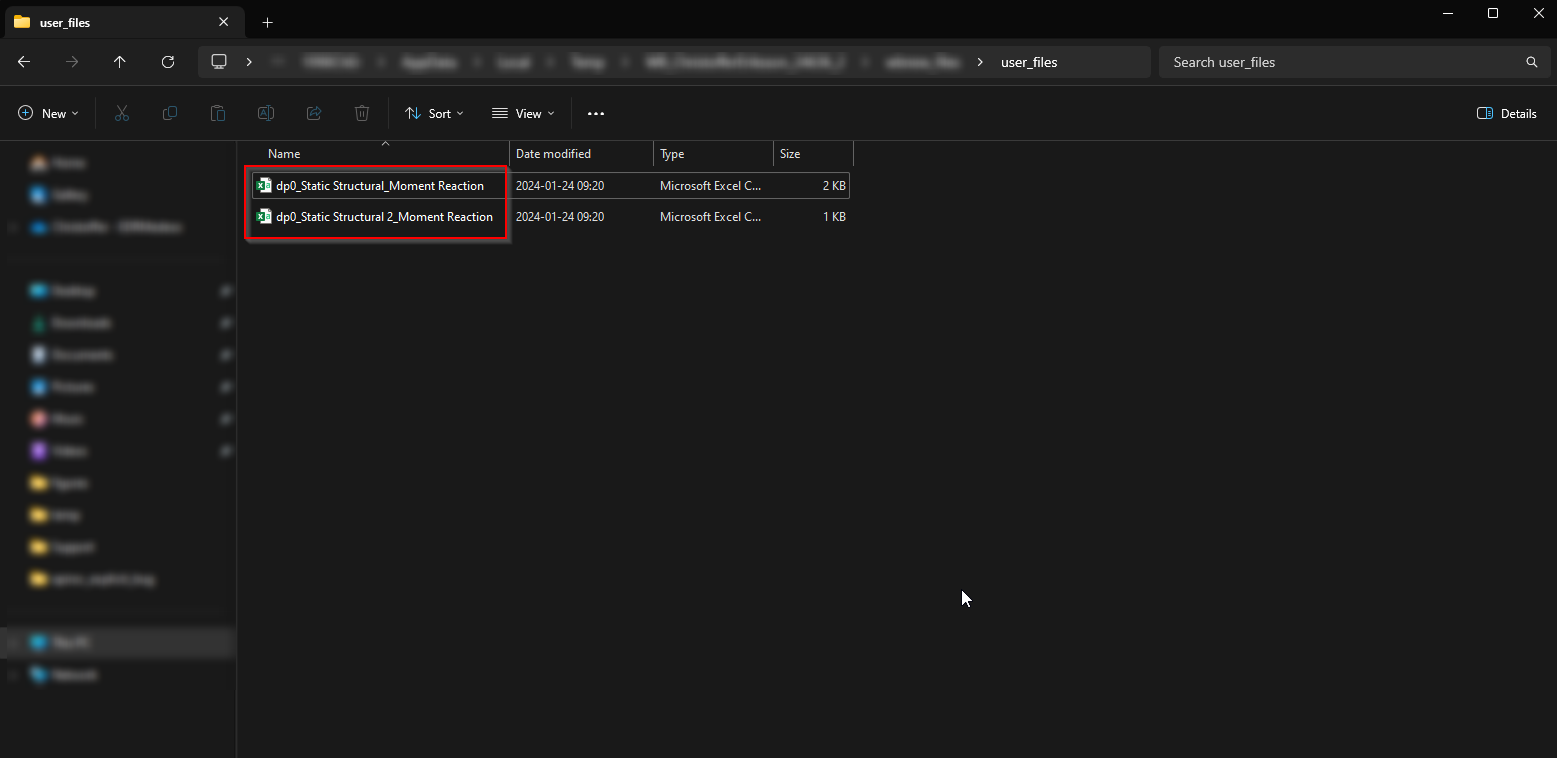The width and height of the screenshot is (1557, 758).
Task: Open the View layout dropdown
Action: coord(523,114)
